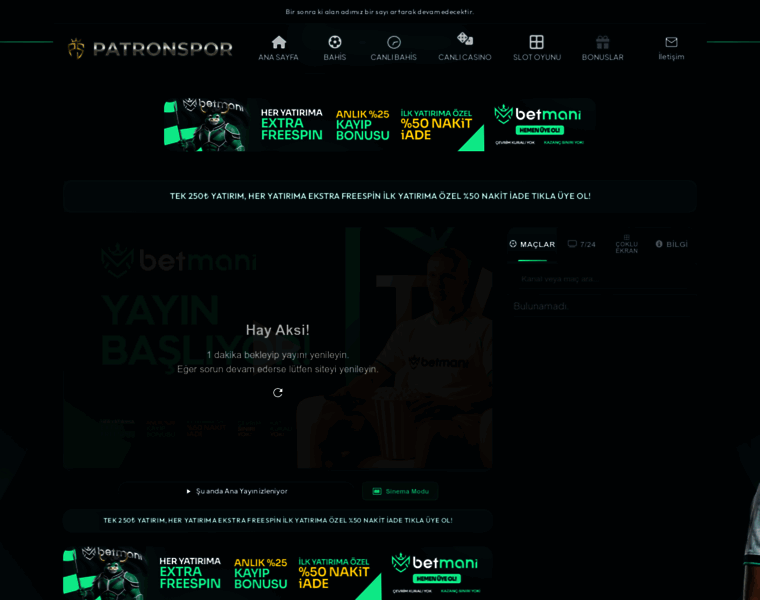Click Hemen Üye Ol on top banner
The width and height of the screenshot is (760, 600).
(x=539, y=130)
